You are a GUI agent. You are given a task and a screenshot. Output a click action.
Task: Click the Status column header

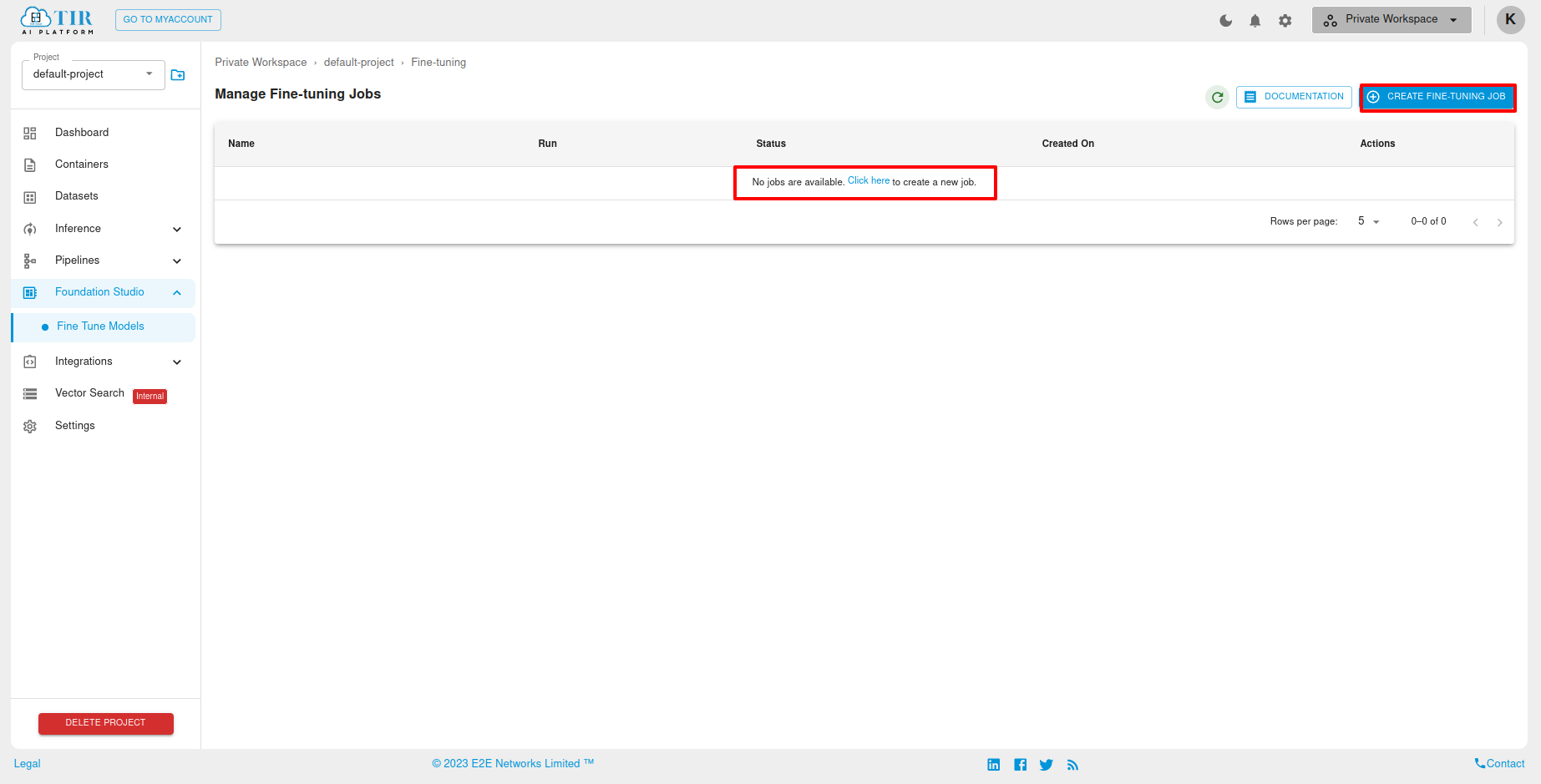click(771, 144)
